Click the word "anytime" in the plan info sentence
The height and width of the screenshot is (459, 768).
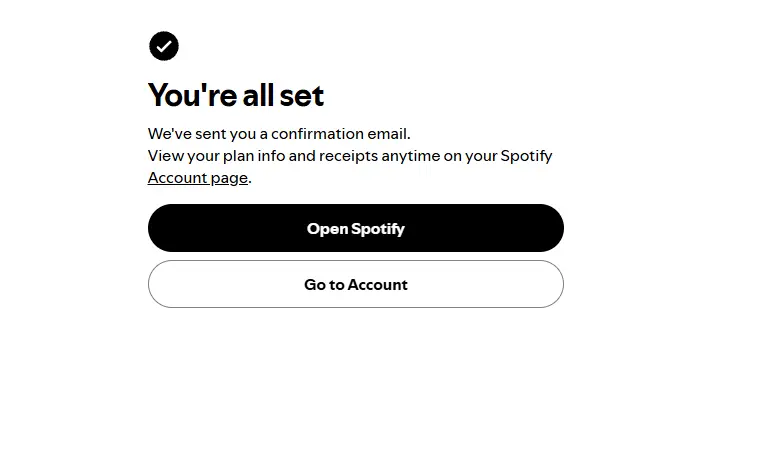(410, 156)
